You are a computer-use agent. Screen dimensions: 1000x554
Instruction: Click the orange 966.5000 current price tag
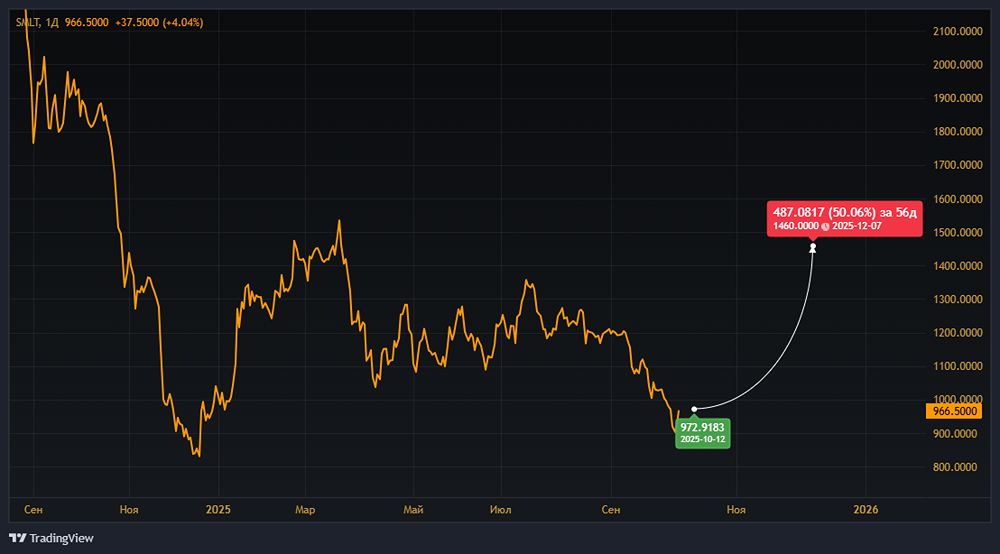tap(954, 411)
